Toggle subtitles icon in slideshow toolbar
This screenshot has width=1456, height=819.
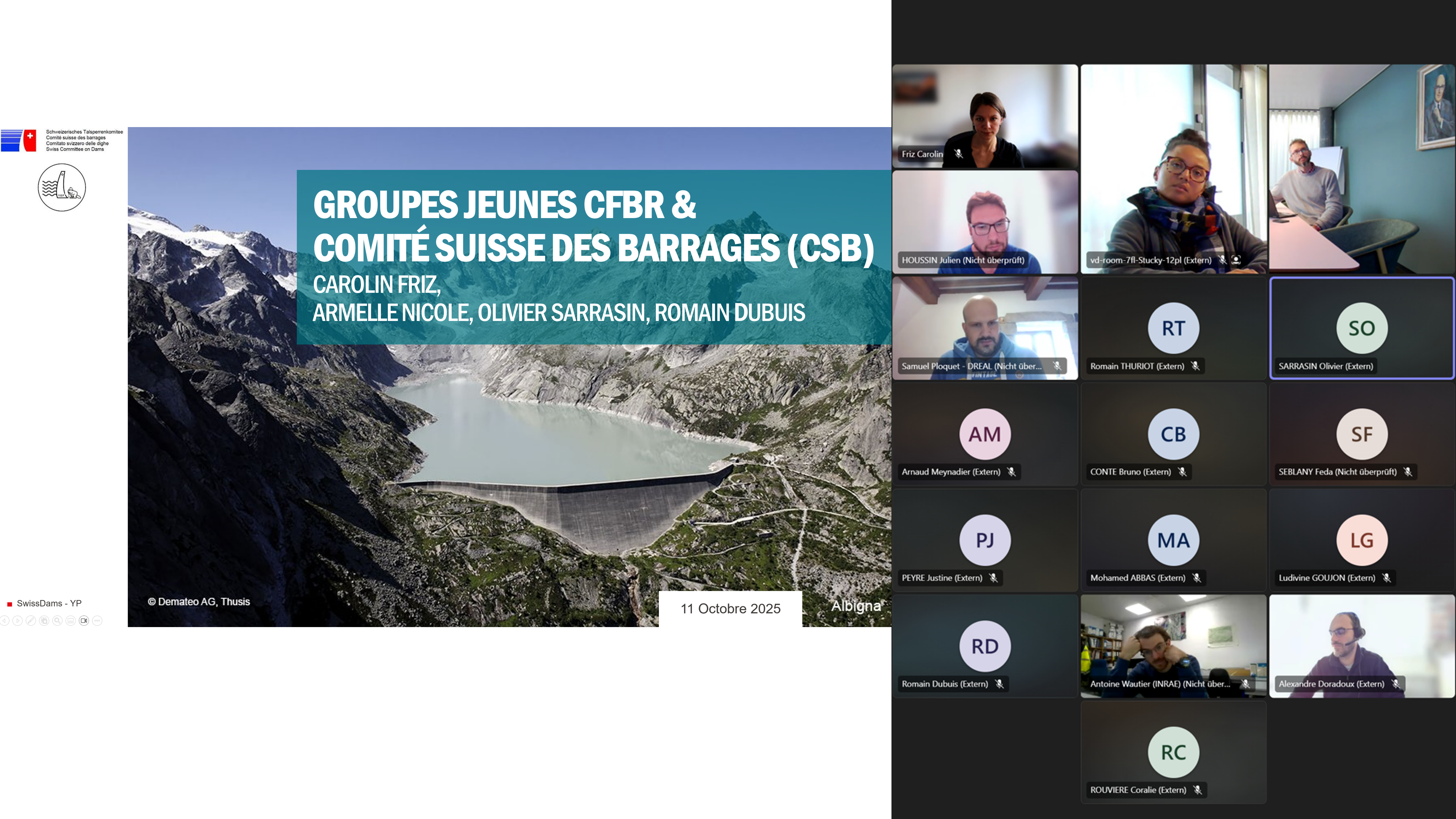pos(71,620)
